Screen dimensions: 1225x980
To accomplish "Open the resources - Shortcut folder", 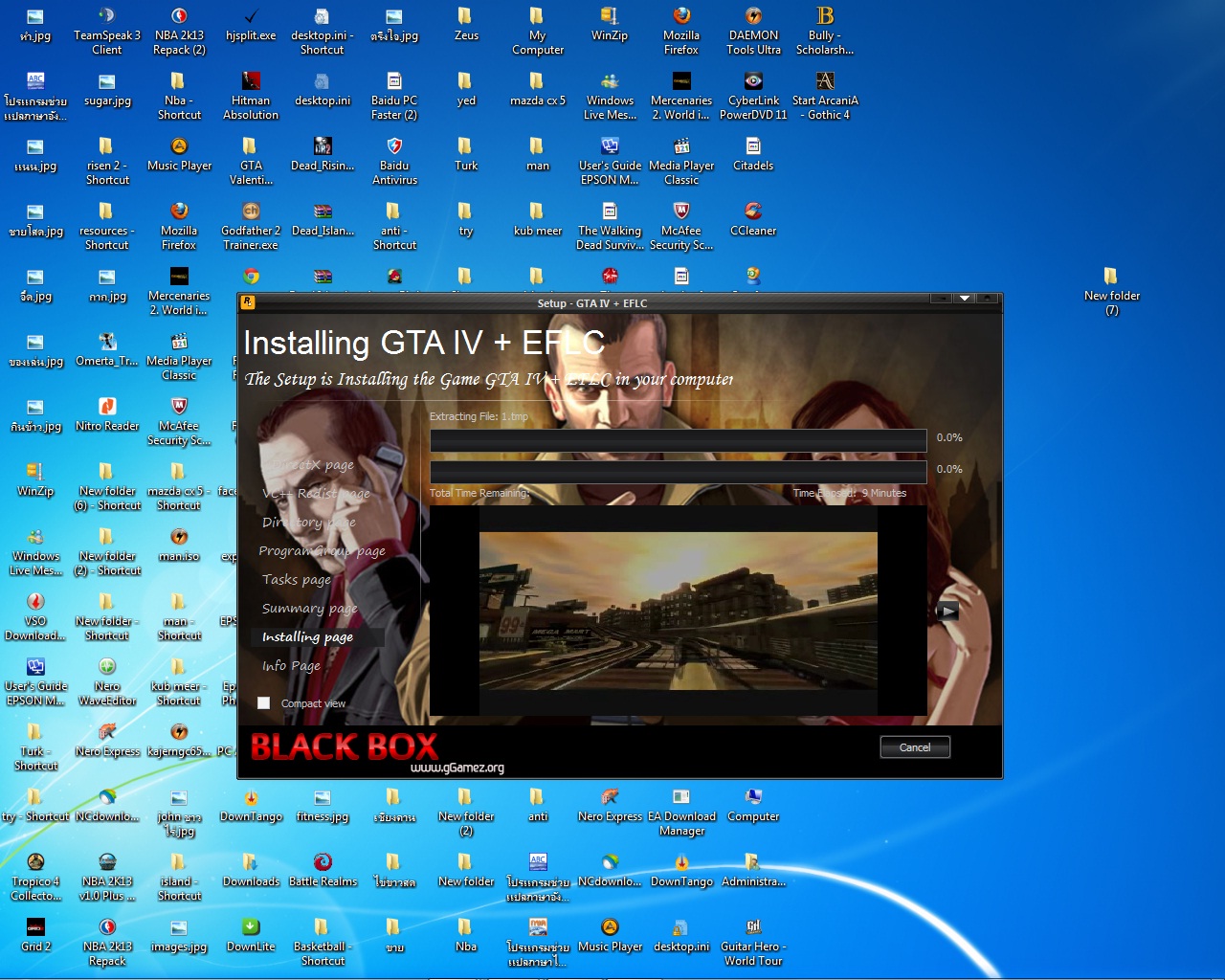I will pyautogui.click(x=107, y=226).
